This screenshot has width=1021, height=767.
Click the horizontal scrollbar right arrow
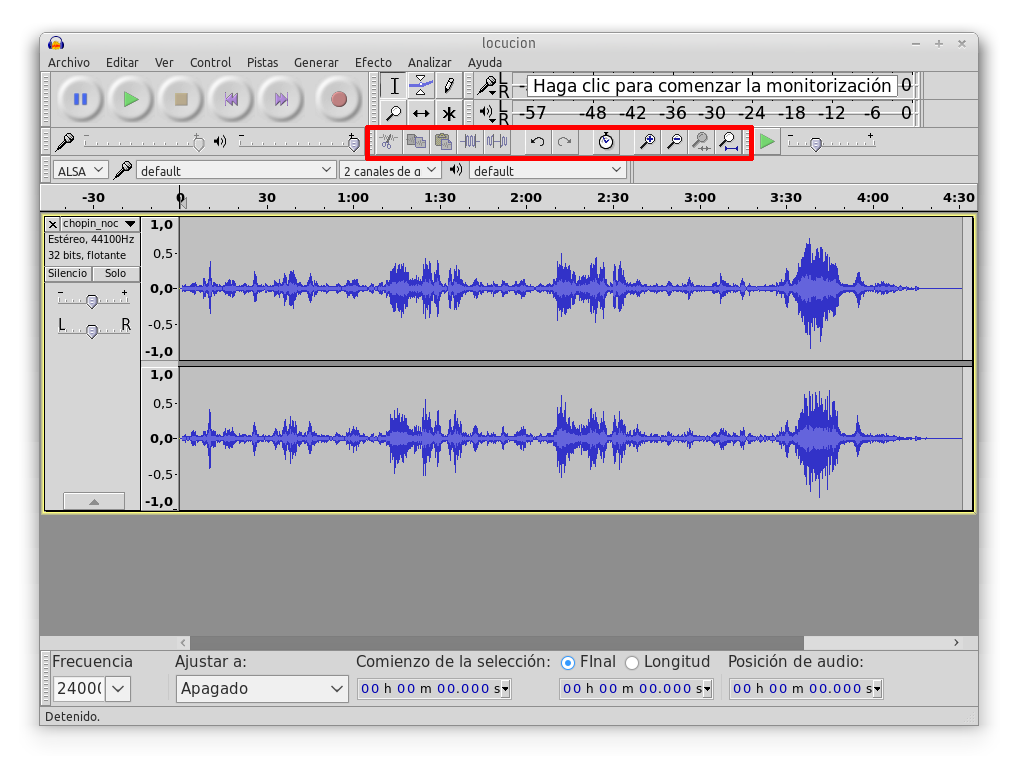pos(956,642)
